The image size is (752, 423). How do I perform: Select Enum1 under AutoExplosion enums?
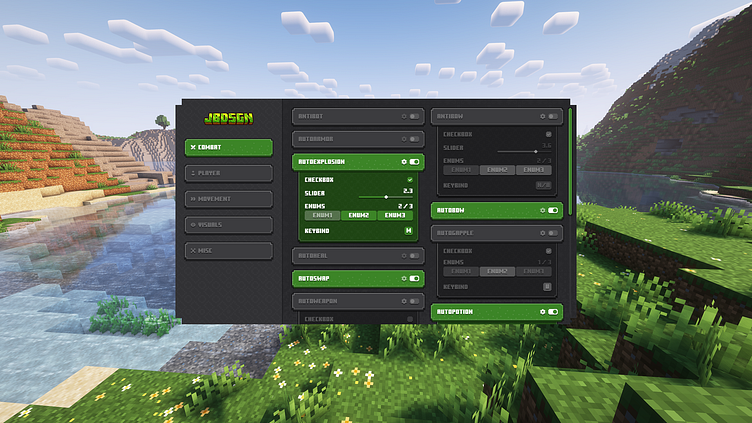tap(322, 215)
